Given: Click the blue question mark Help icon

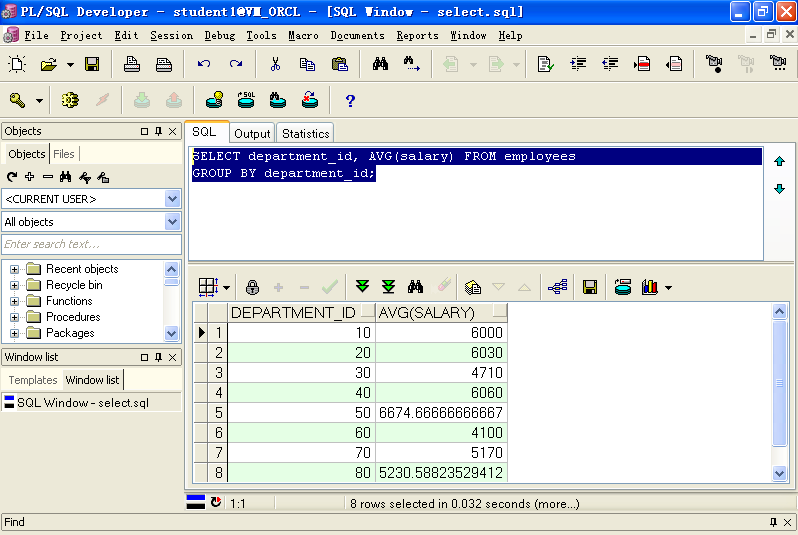Looking at the screenshot, I should click(x=350, y=100).
